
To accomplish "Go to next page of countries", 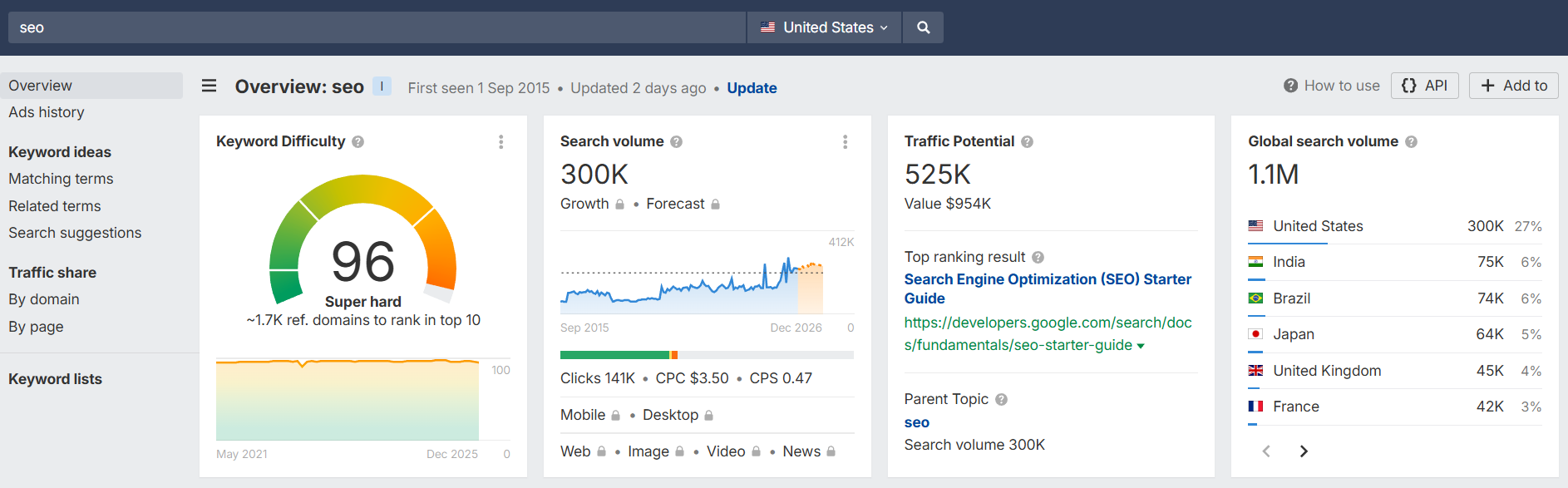I will point(1303,451).
